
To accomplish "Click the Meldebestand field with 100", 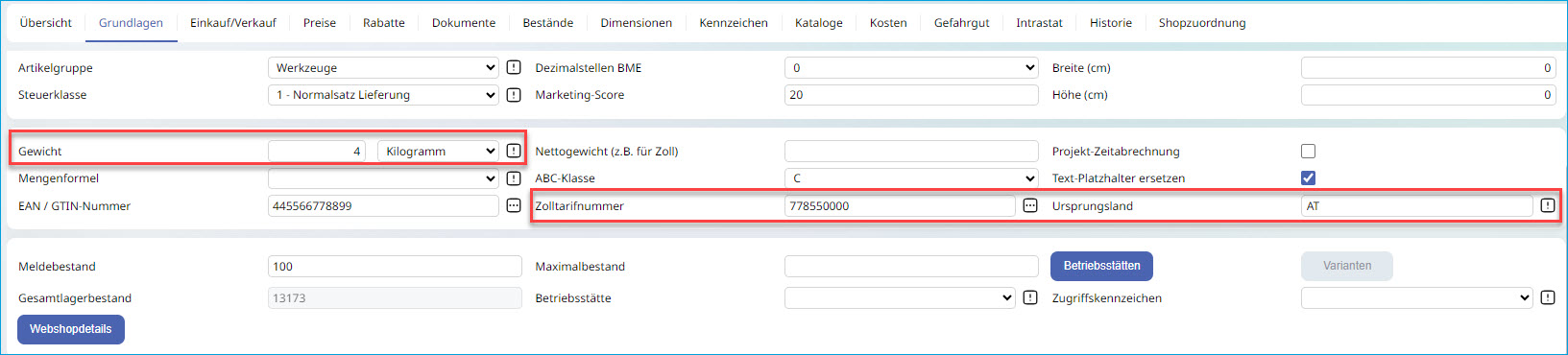I will click(395, 266).
